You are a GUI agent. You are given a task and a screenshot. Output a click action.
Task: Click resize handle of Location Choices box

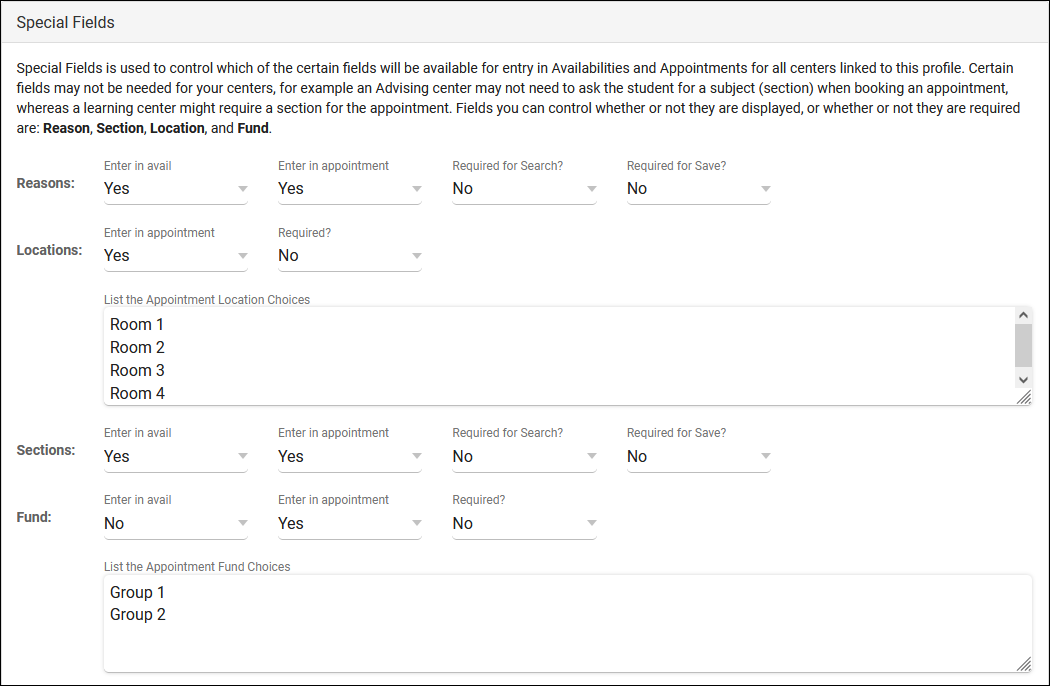tap(1024, 398)
